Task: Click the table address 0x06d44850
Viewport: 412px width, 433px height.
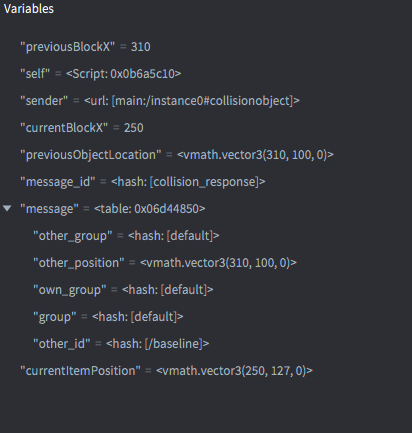Action: click(x=167, y=209)
